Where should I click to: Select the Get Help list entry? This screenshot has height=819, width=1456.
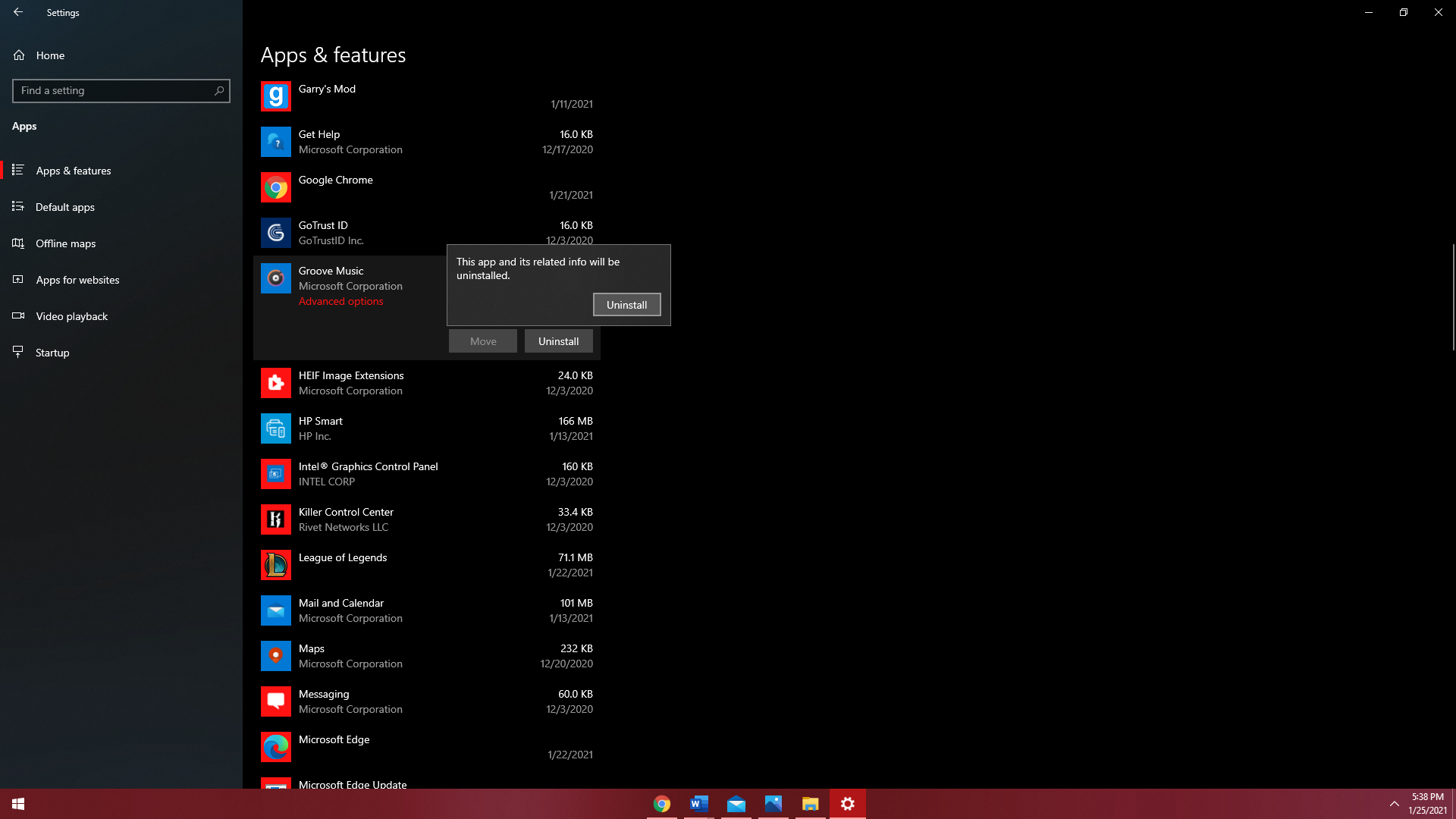427,142
